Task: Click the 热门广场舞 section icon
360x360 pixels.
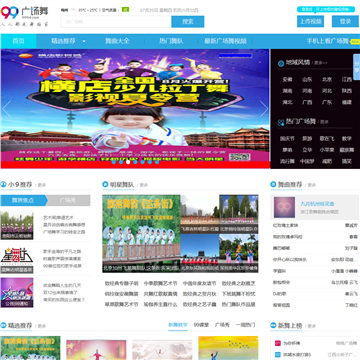Action: click(x=281, y=122)
